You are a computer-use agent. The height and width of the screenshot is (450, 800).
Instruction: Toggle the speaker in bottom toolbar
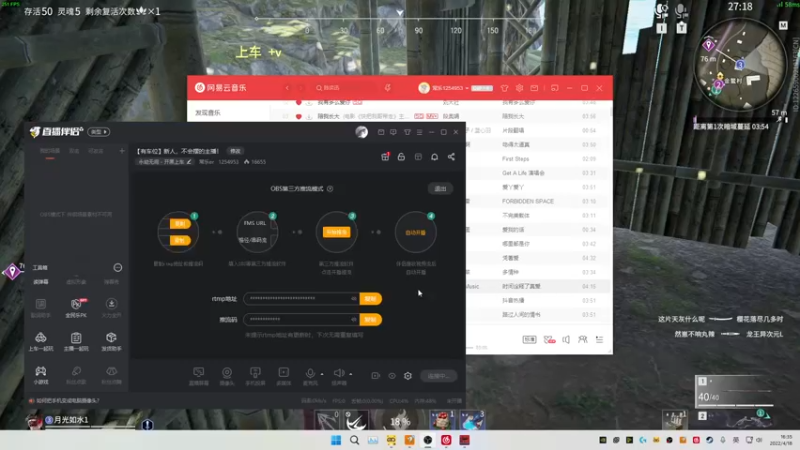point(339,375)
